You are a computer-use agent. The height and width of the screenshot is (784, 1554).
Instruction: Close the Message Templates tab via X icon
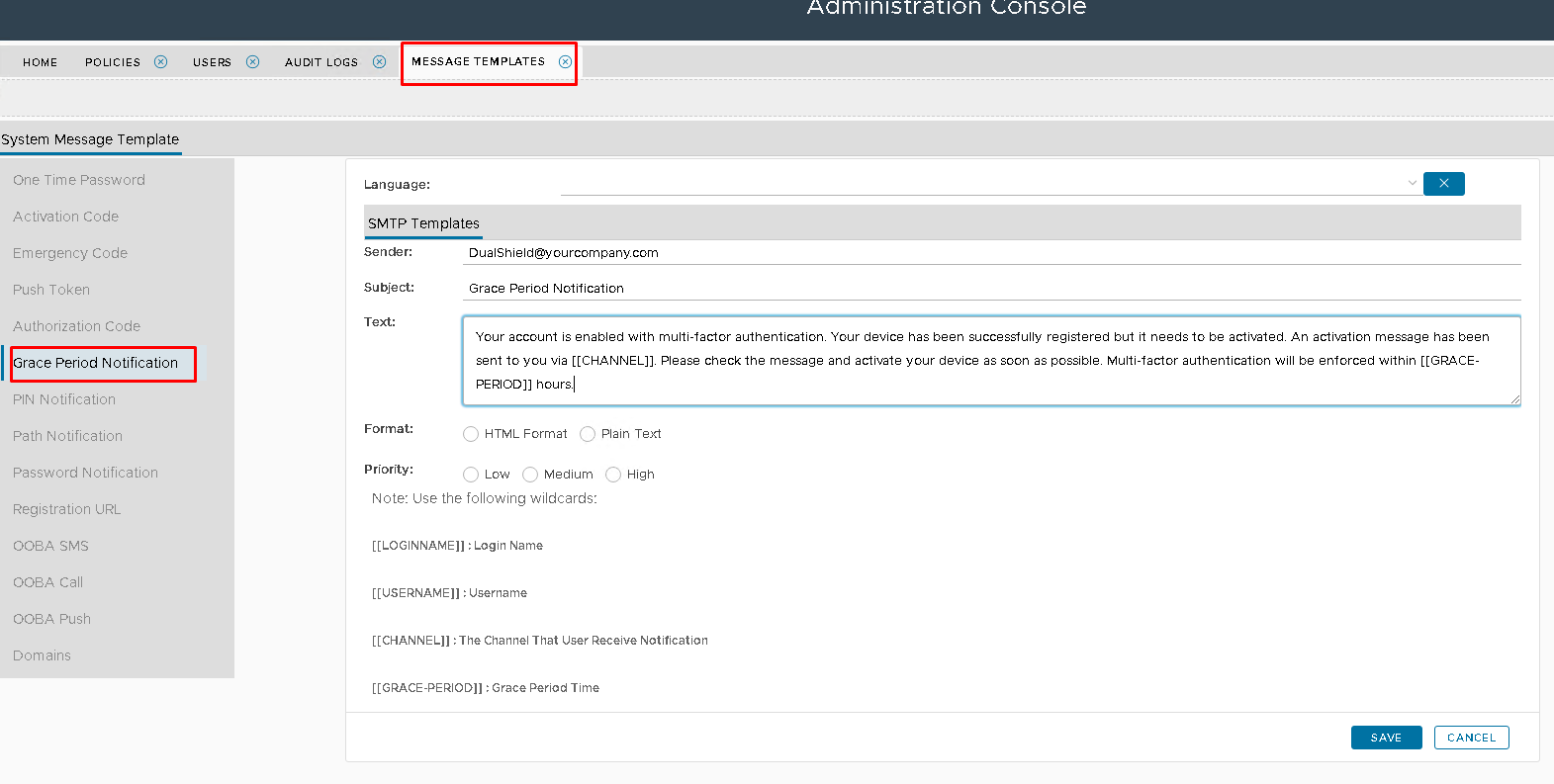click(565, 61)
